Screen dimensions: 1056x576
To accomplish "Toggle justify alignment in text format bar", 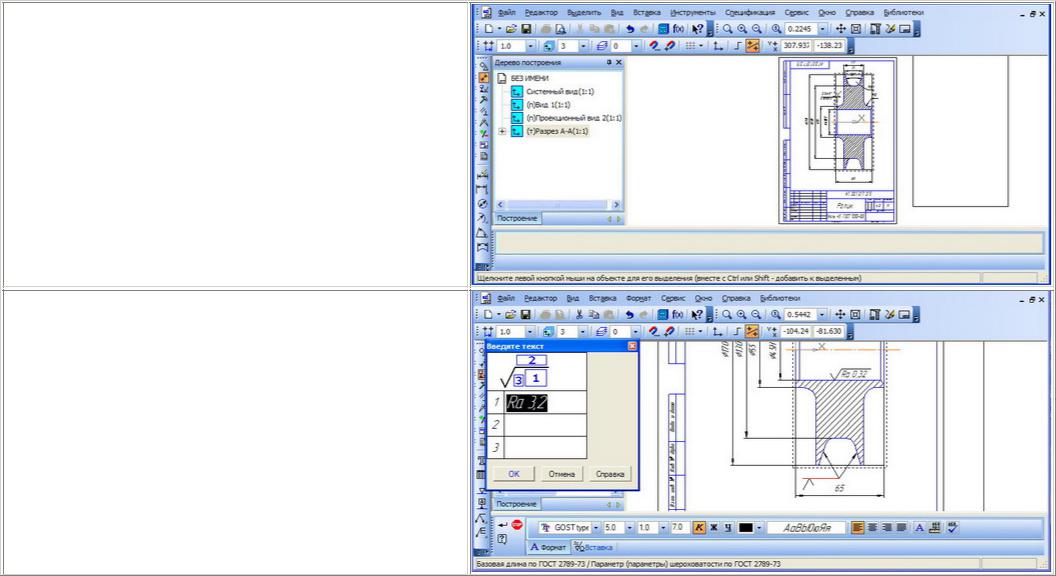I will [902, 527].
